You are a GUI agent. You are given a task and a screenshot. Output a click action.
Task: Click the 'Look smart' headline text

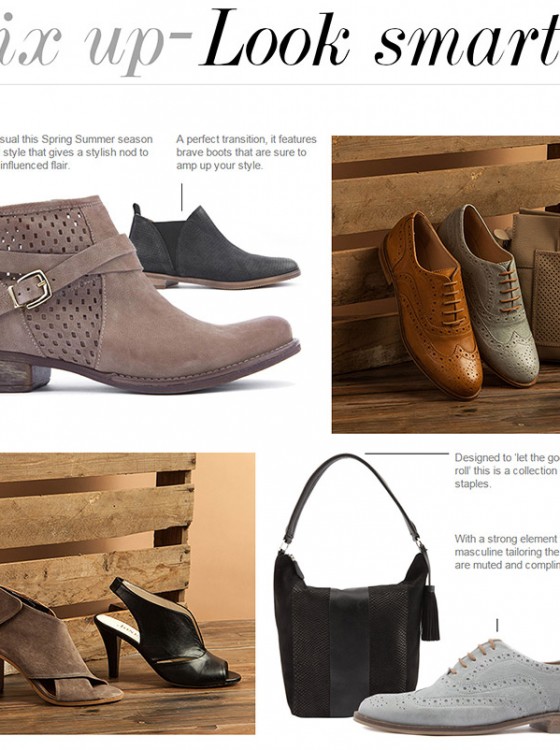pyautogui.click(x=380, y=41)
